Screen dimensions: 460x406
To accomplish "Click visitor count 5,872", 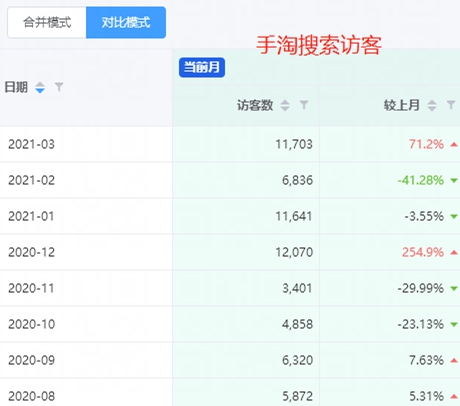I will (297, 396).
